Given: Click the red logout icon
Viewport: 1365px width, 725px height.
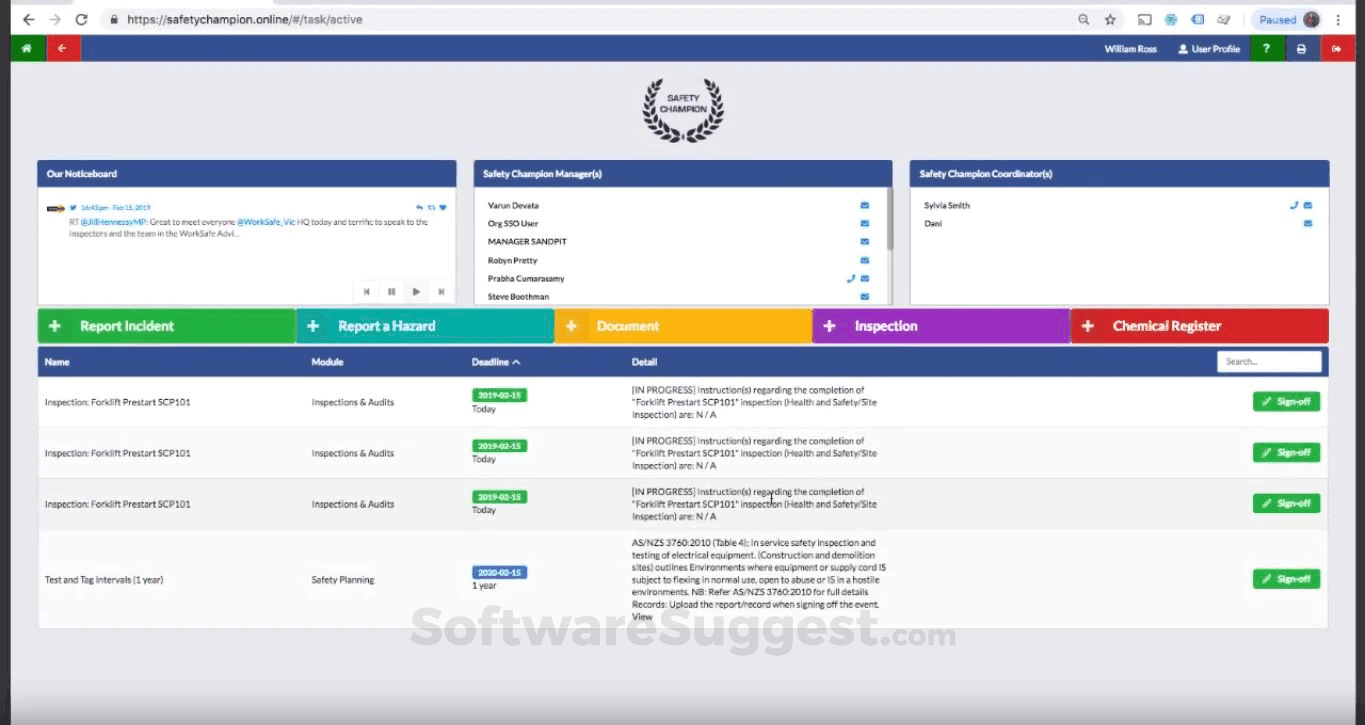Looking at the screenshot, I should pyautogui.click(x=1338, y=47).
